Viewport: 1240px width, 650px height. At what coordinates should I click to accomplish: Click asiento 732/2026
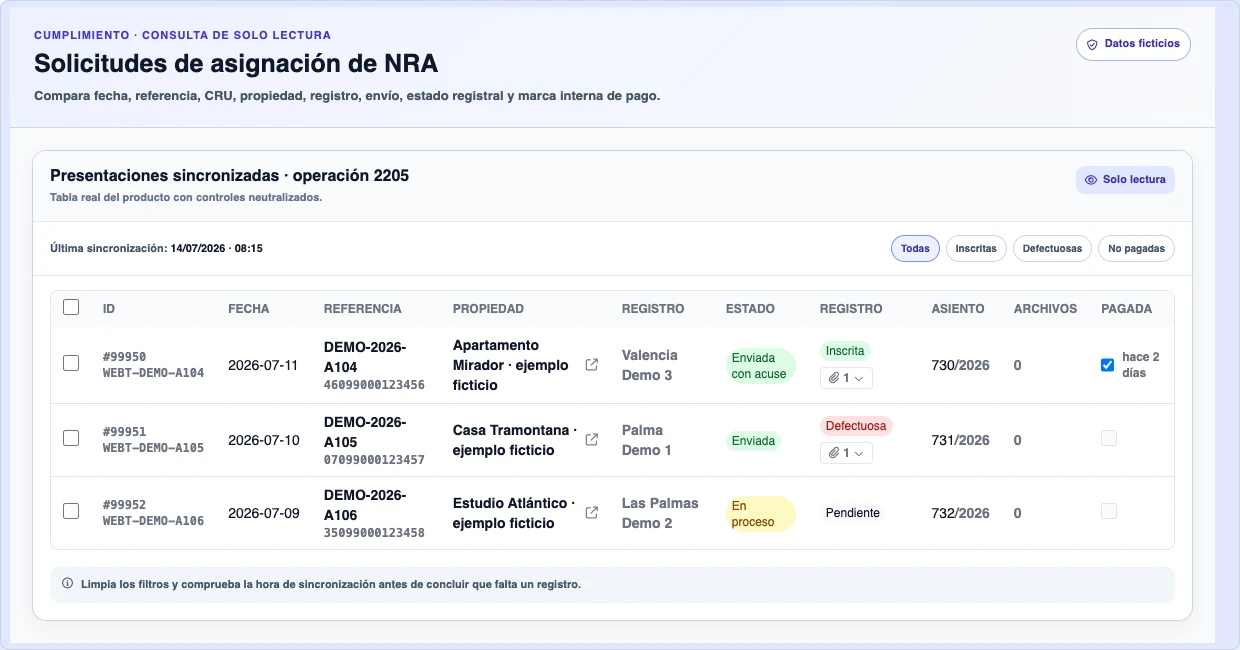(960, 513)
